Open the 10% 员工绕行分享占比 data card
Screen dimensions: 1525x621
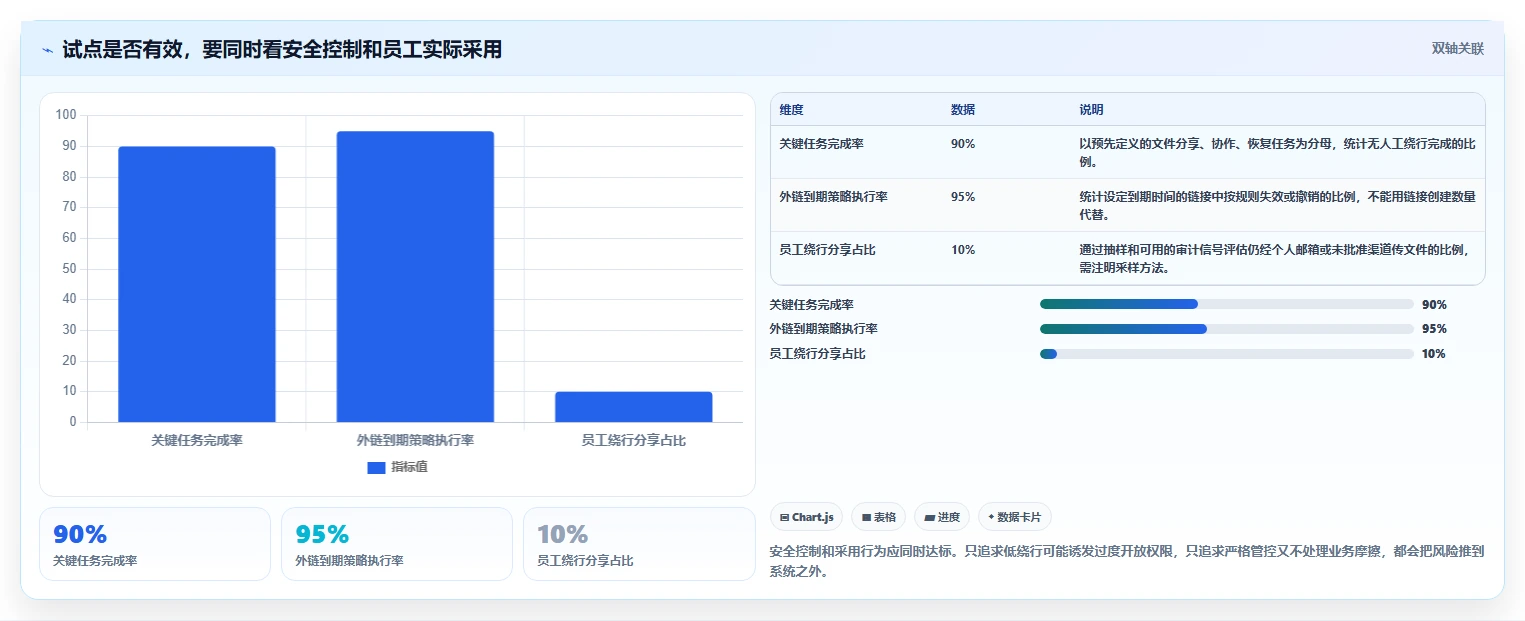[x=639, y=544]
